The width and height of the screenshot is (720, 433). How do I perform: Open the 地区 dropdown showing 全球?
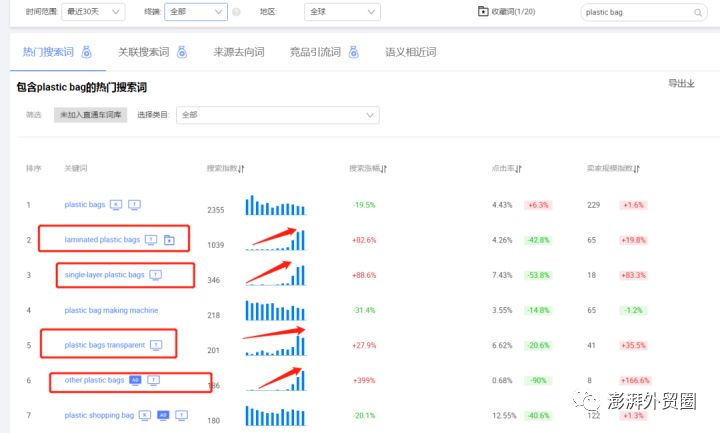coord(342,12)
